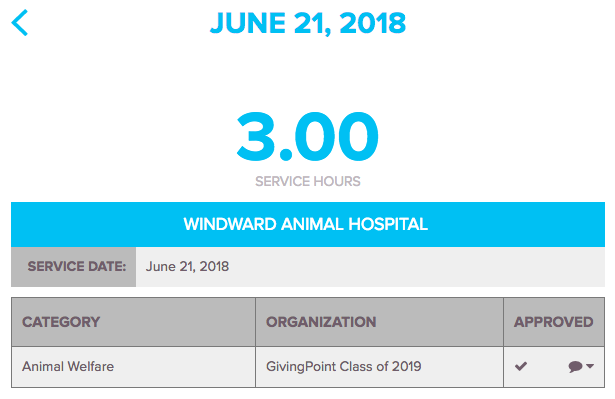Go back using the left chevron arrow
This screenshot has height=399, width=615.
tap(20, 23)
